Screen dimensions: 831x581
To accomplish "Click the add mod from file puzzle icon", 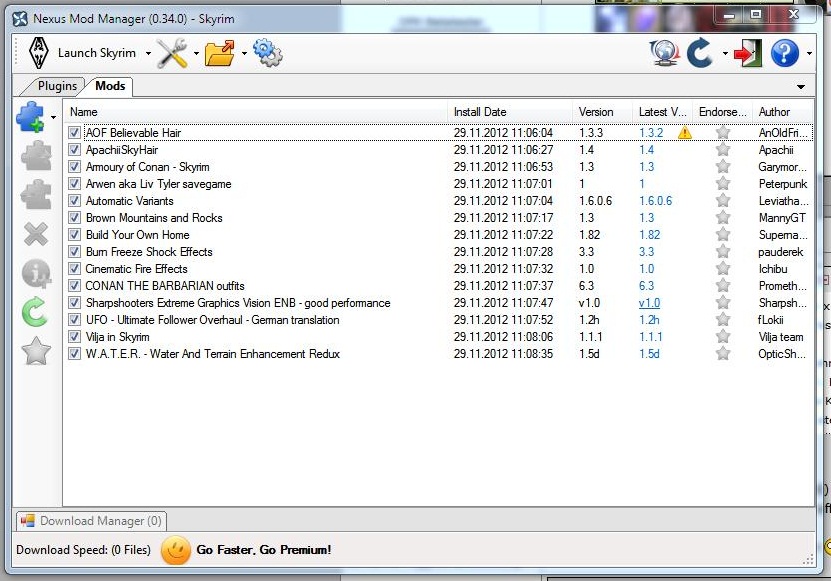I will 31,117.
